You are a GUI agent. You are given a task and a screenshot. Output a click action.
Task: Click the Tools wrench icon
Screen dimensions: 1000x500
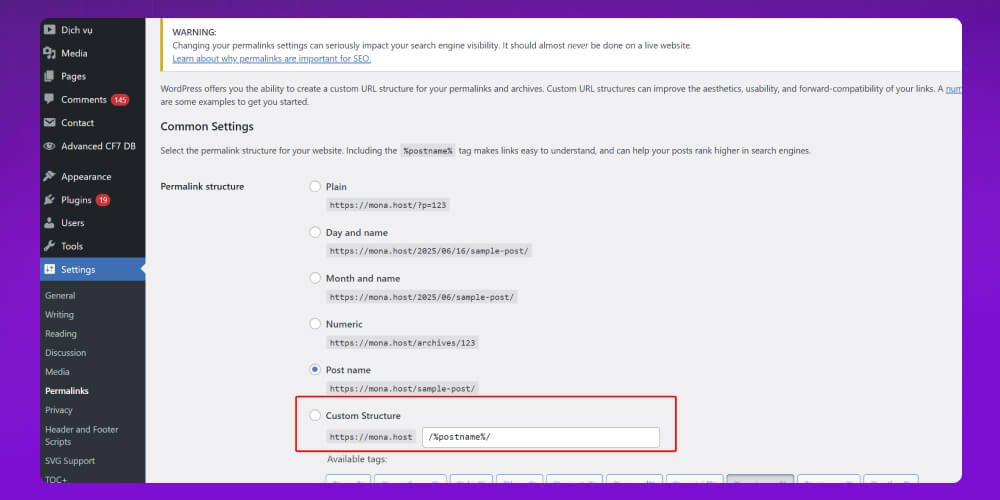tap(49, 246)
